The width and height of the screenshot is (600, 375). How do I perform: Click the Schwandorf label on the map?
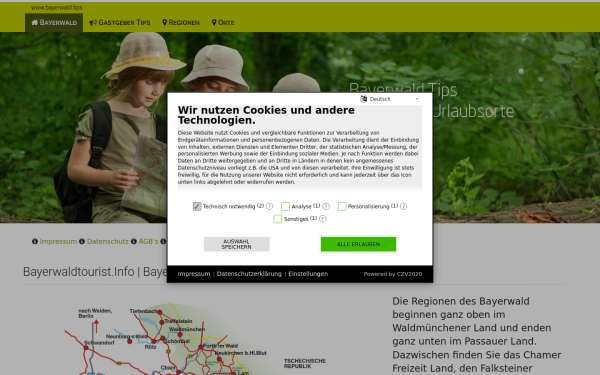tap(99, 342)
